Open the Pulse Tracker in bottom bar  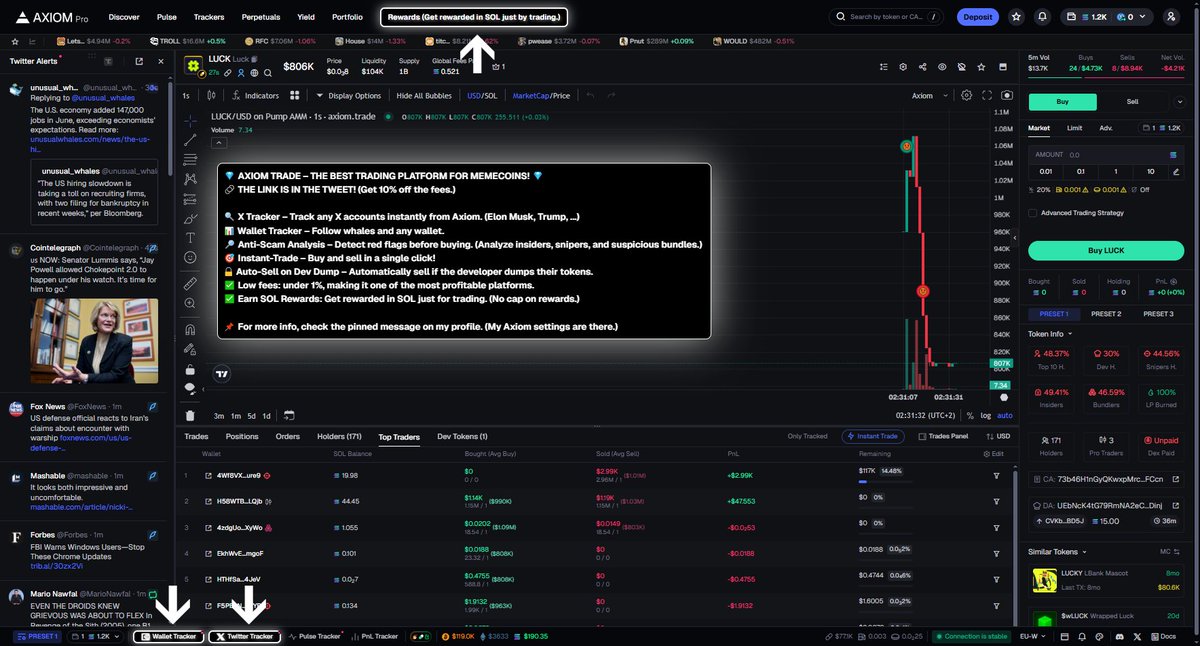pyautogui.click(x=317, y=636)
